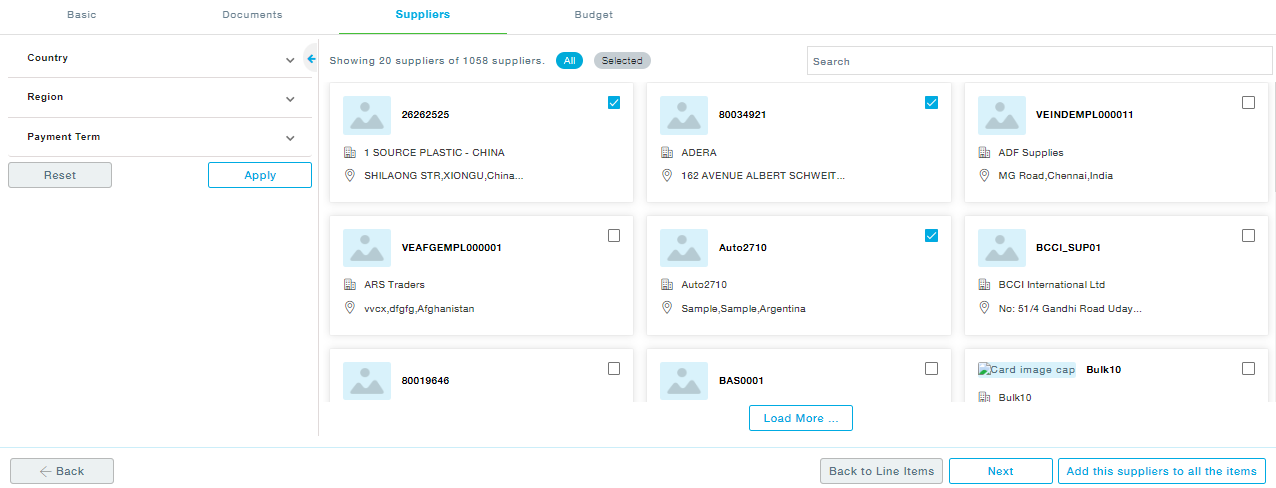Image resolution: width=1276 pixels, height=488 pixels.
Task: Deselect the Auto2710 supplier checkbox
Action: [x=932, y=235]
